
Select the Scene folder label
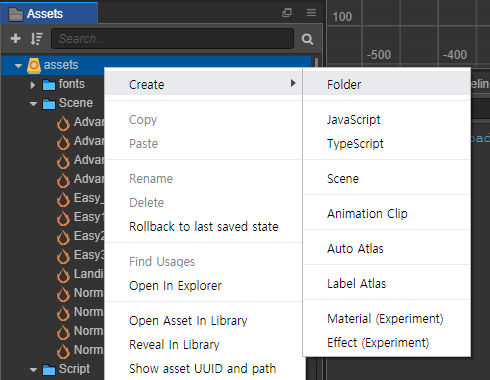[76, 103]
